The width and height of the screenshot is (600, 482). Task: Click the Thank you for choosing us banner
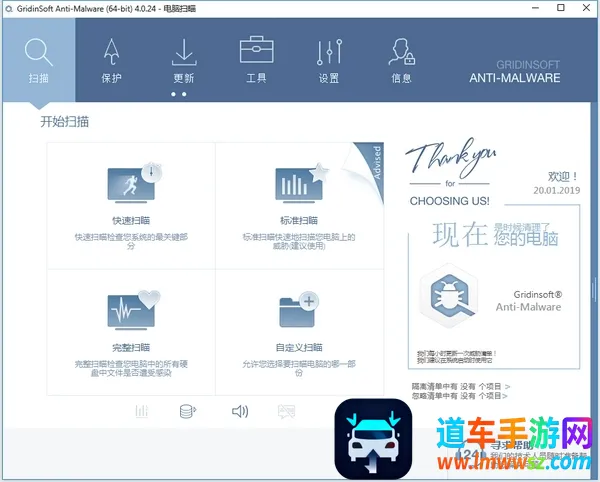coord(450,175)
